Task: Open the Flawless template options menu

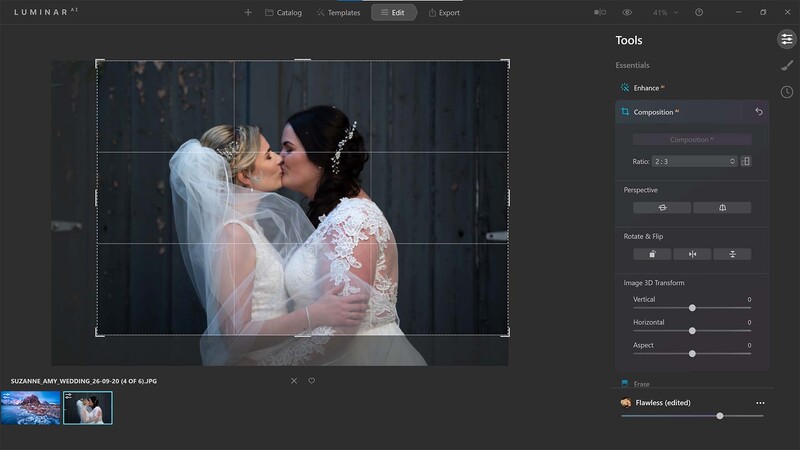Action: [760, 403]
